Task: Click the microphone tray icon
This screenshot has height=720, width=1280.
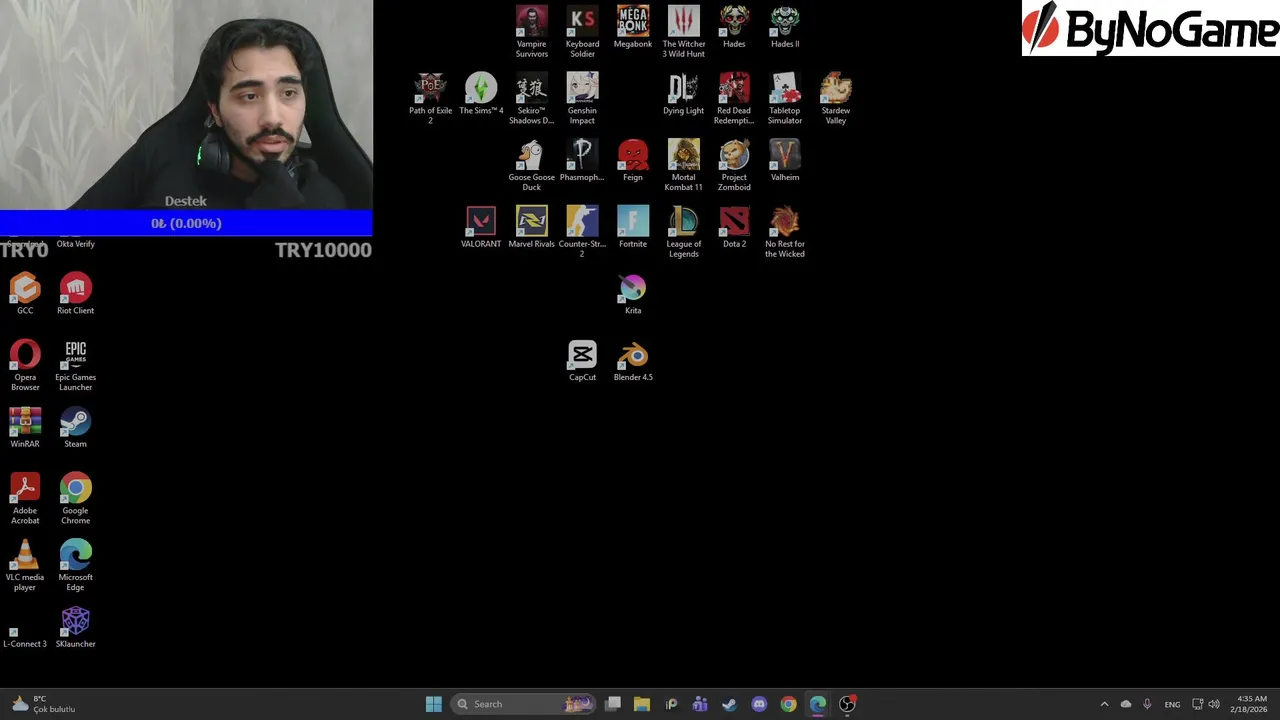Action: [x=1147, y=704]
